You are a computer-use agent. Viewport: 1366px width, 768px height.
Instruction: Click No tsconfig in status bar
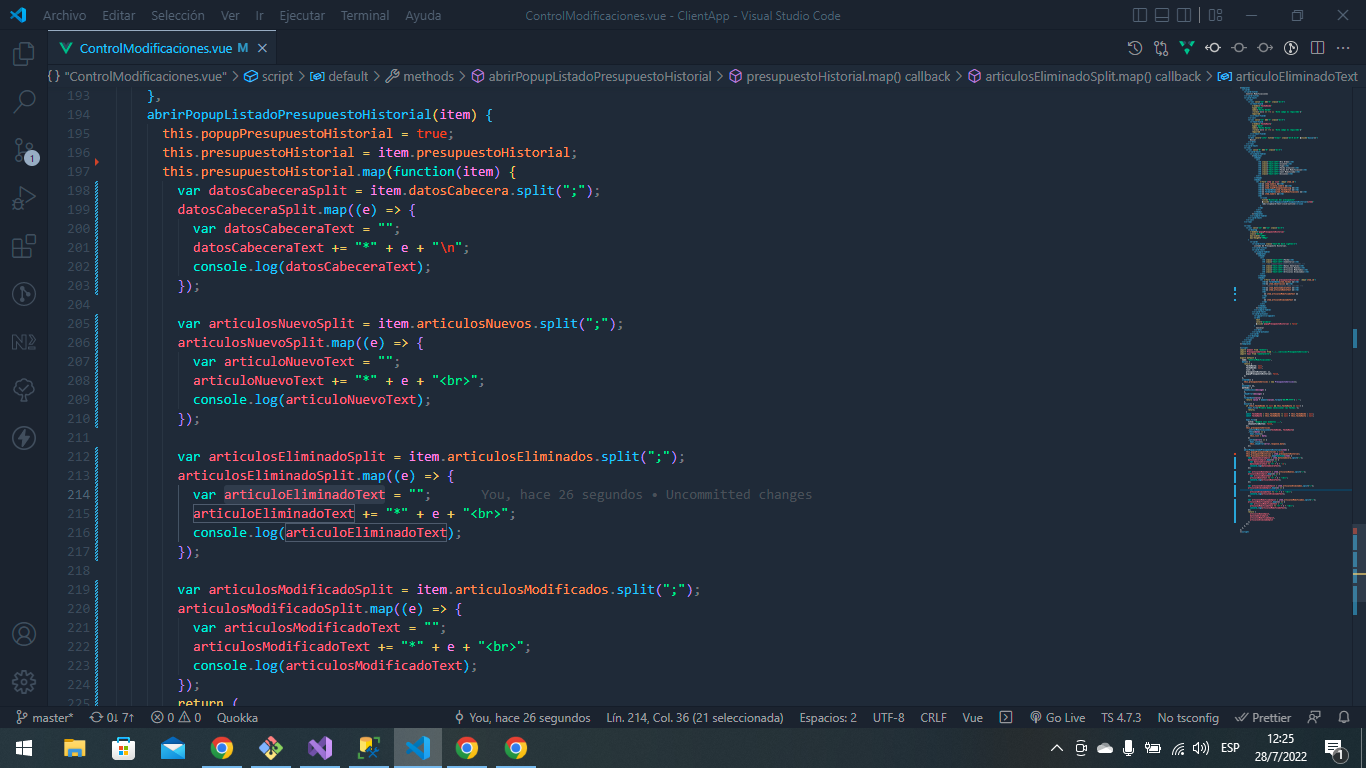click(1188, 717)
